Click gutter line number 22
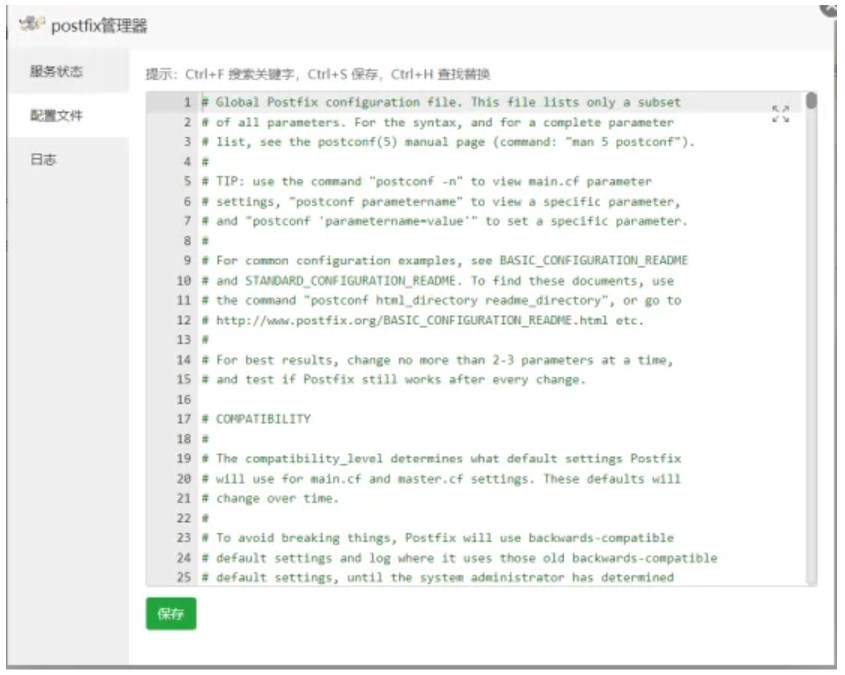This screenshot has width=845, height=675. tap(184, 518)
